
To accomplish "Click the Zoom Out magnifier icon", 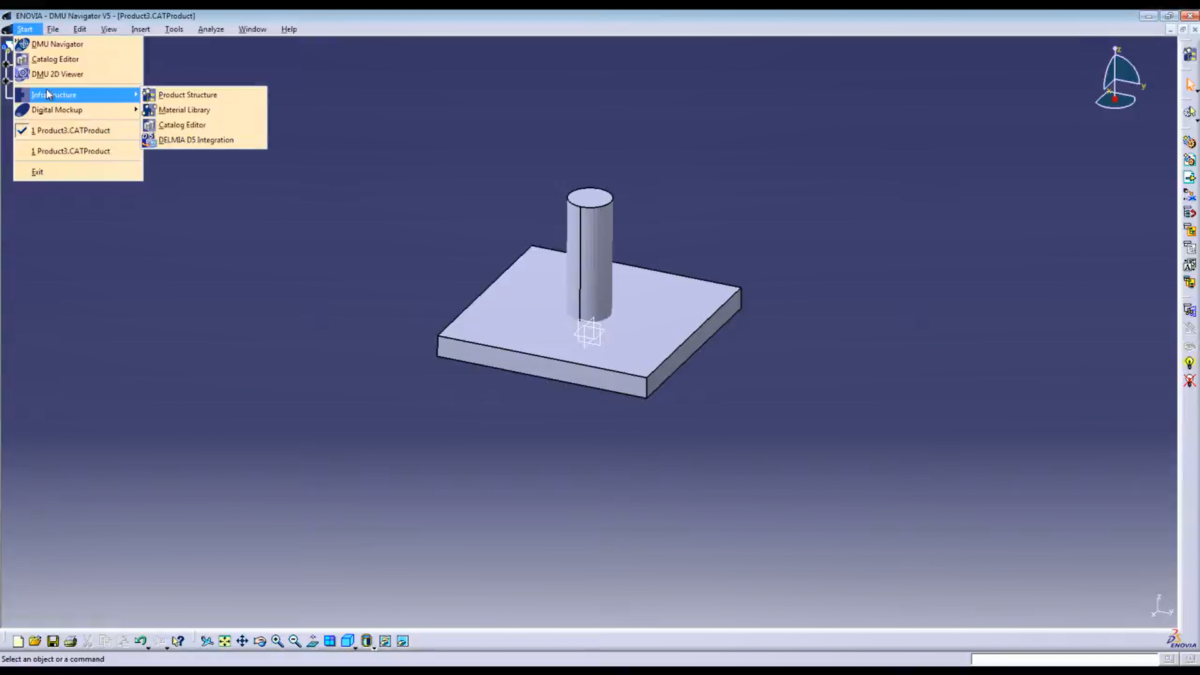I will pos(295,641).
